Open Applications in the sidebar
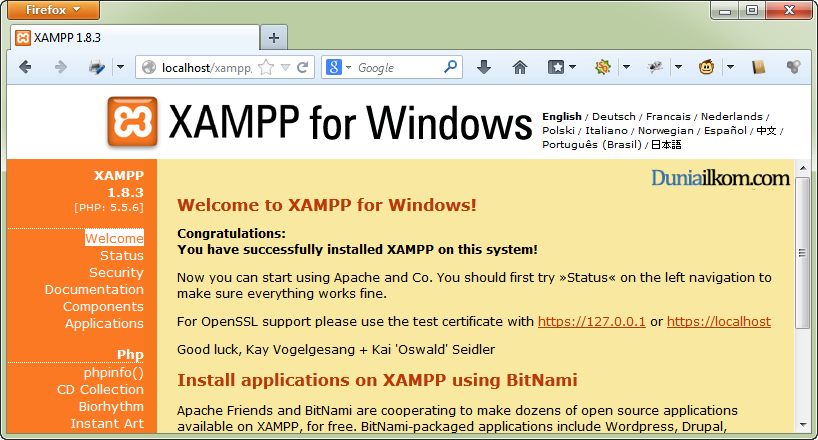Image resolution: width=818 pixels, height=440 pixels. pos(104,324)
